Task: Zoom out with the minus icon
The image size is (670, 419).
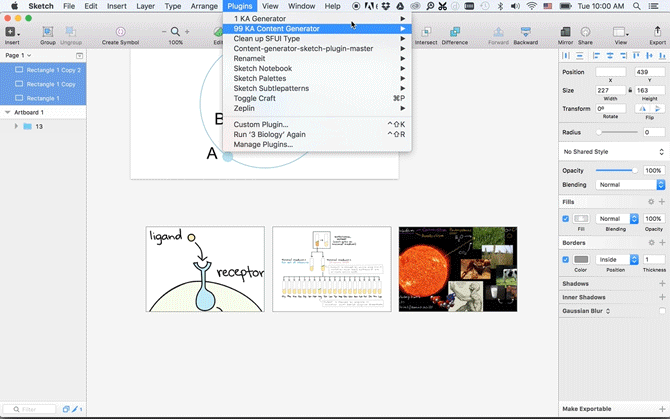Action: coord(164,32)
